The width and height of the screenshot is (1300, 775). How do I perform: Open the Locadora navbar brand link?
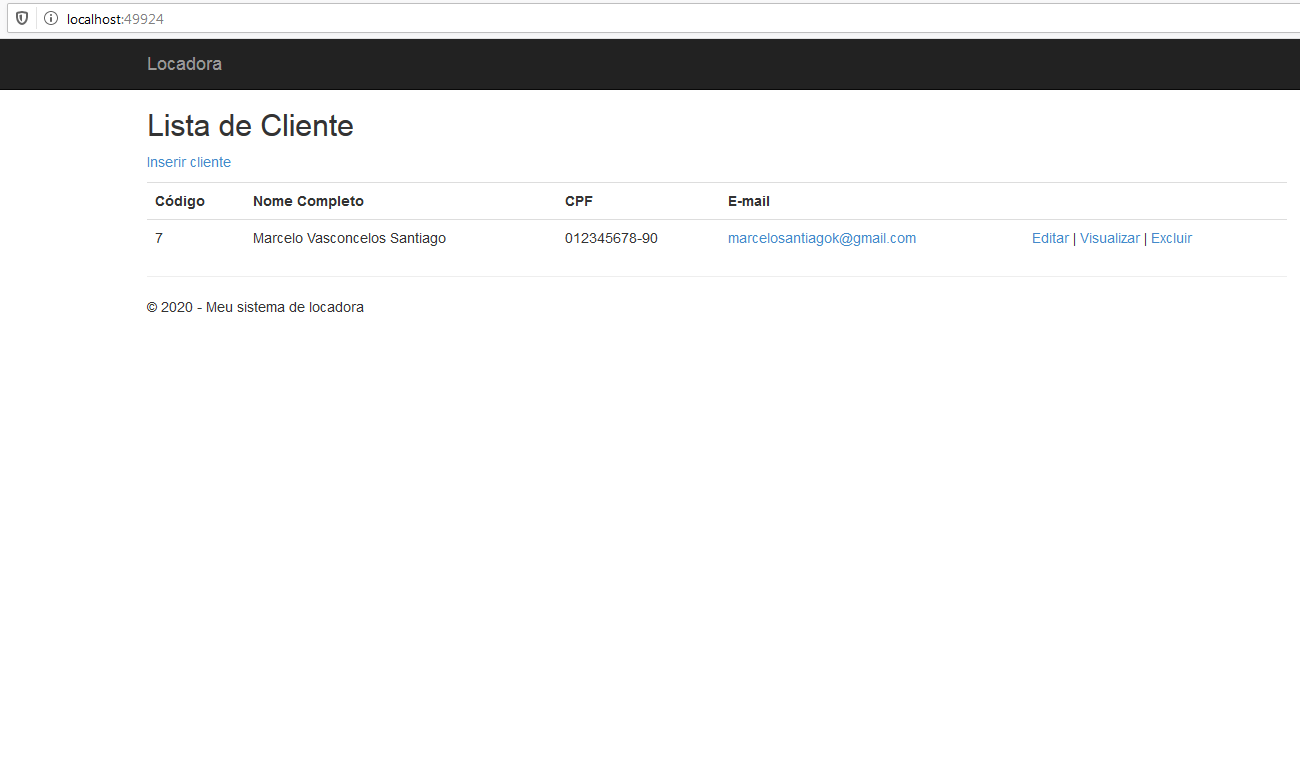click(x=184, y=64)
